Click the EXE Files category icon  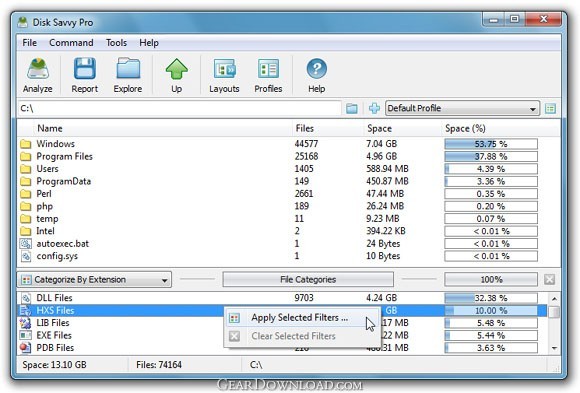pyautogui.click(x=26, y=335)
